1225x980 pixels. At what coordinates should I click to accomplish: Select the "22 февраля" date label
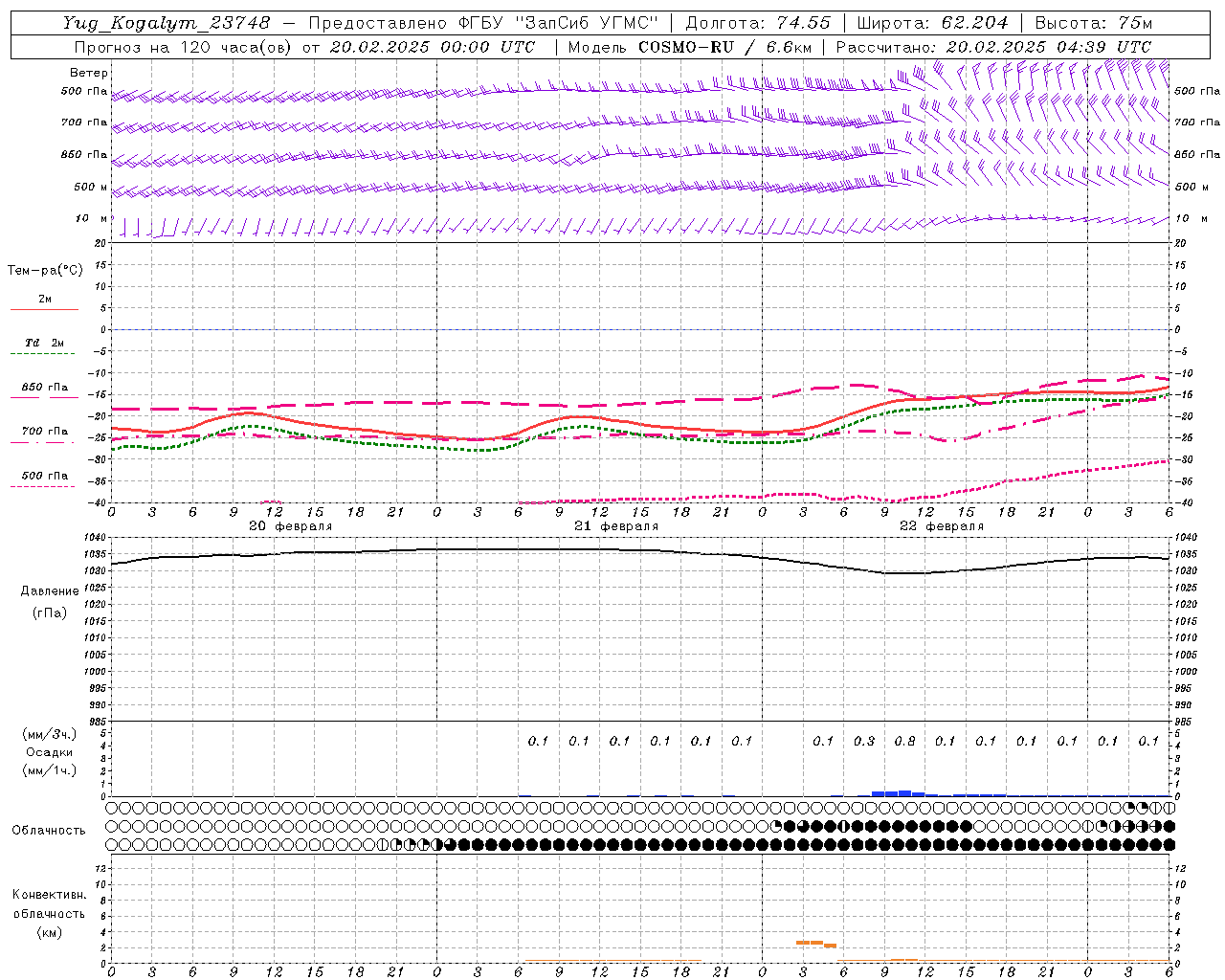point(942,526)
